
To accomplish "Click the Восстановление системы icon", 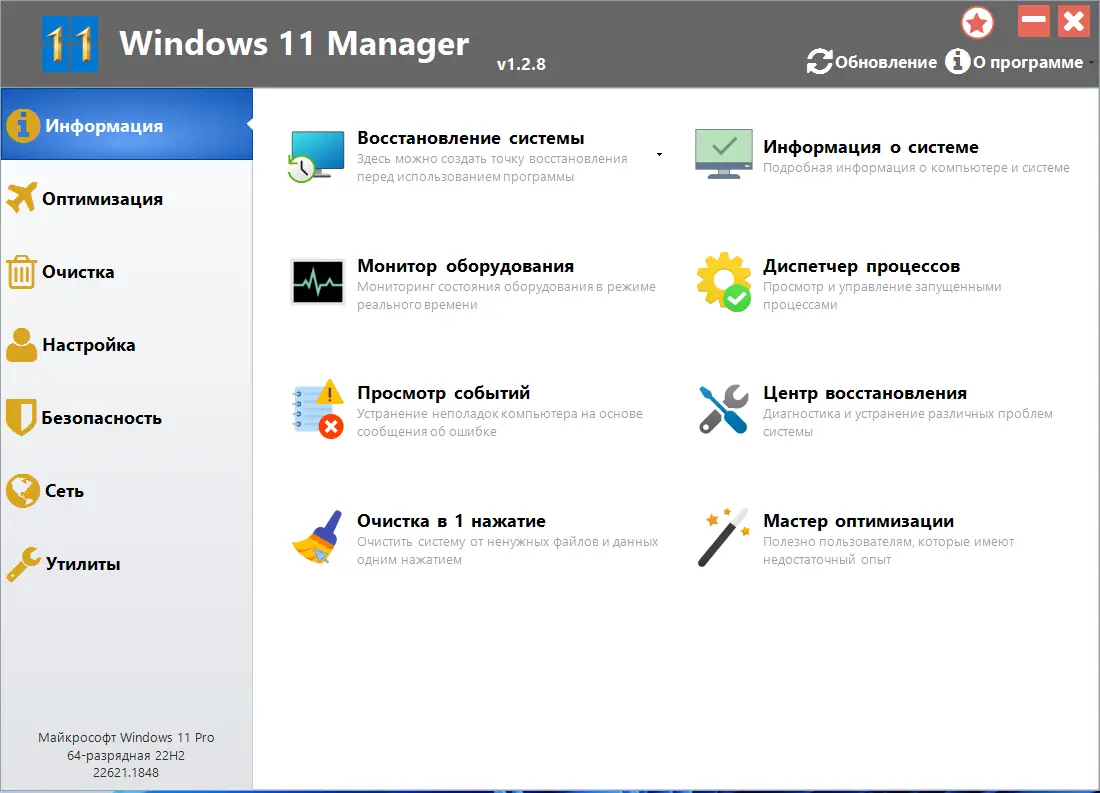I will [316, 155].
